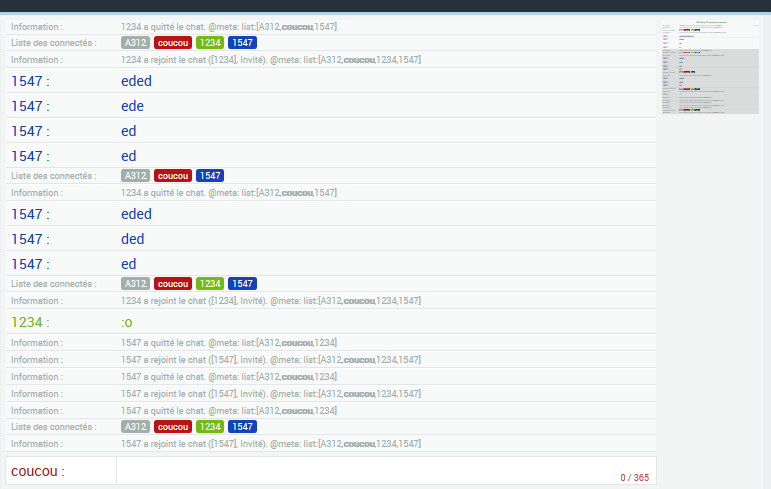Click the "0 / 365" character counter

tap(634, 478)
